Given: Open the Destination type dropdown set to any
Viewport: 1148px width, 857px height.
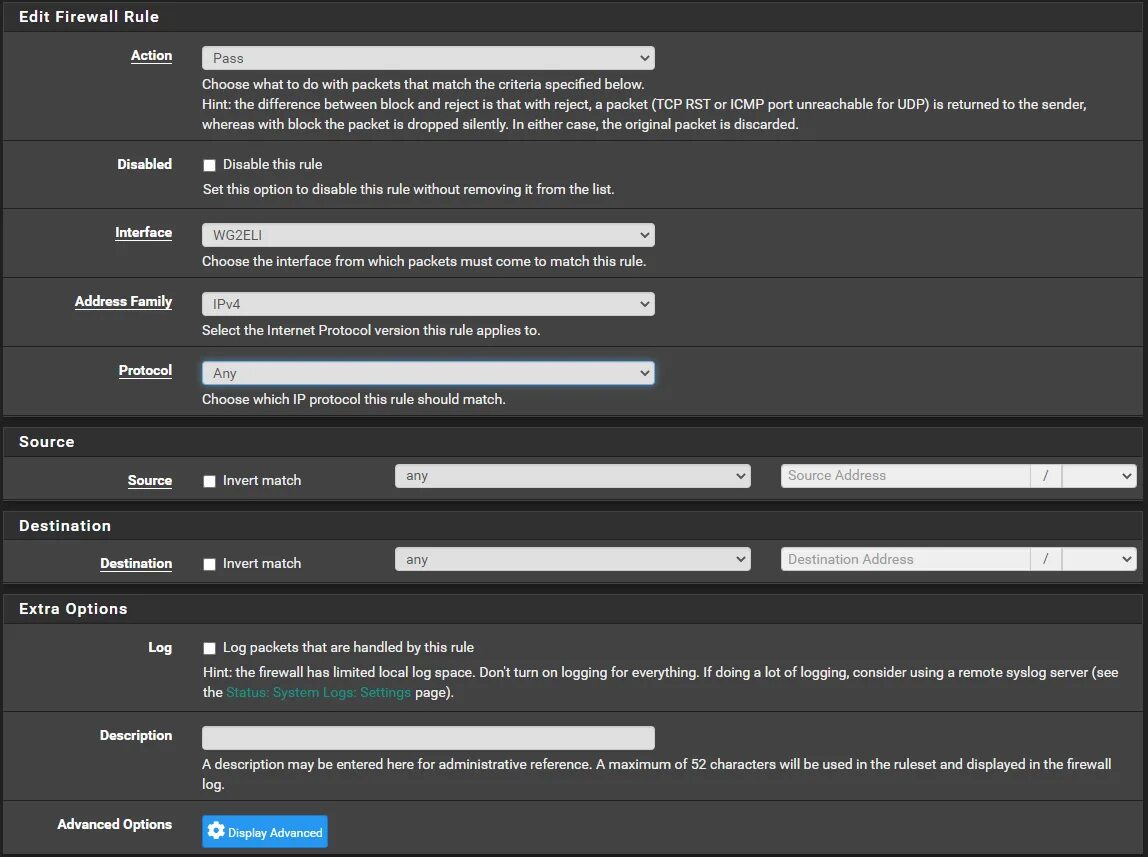Looking at the screenshot, I should point(573,559).
